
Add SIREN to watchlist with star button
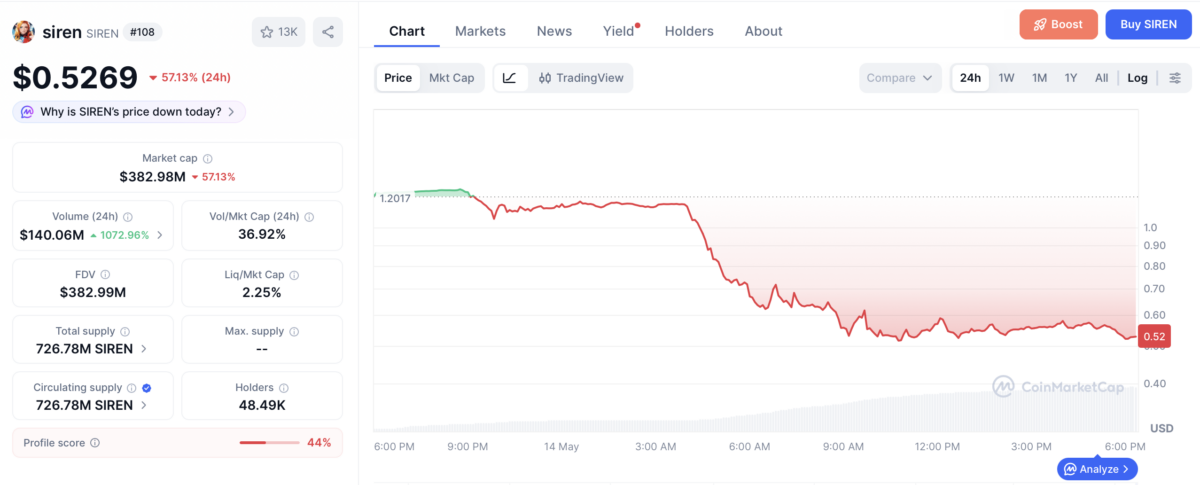tap(279, 32)
